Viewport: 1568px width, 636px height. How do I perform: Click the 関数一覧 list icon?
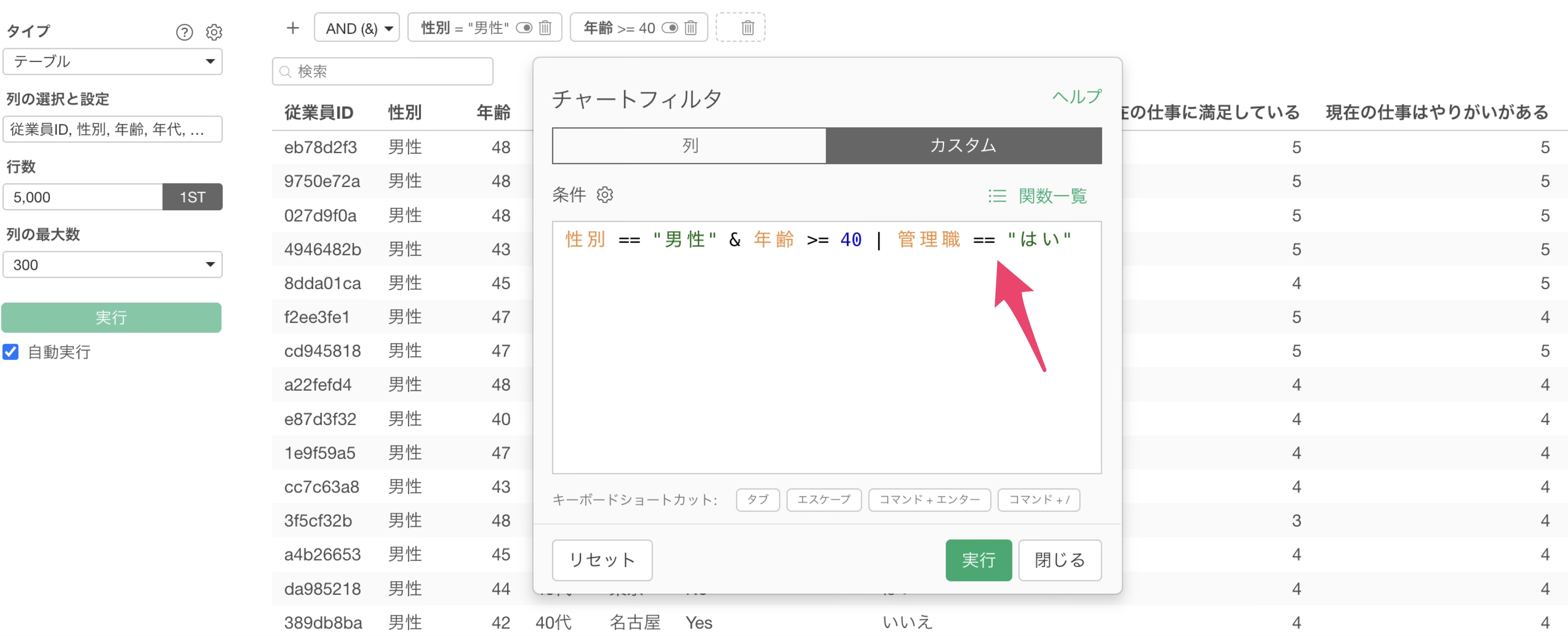(996, 196)
